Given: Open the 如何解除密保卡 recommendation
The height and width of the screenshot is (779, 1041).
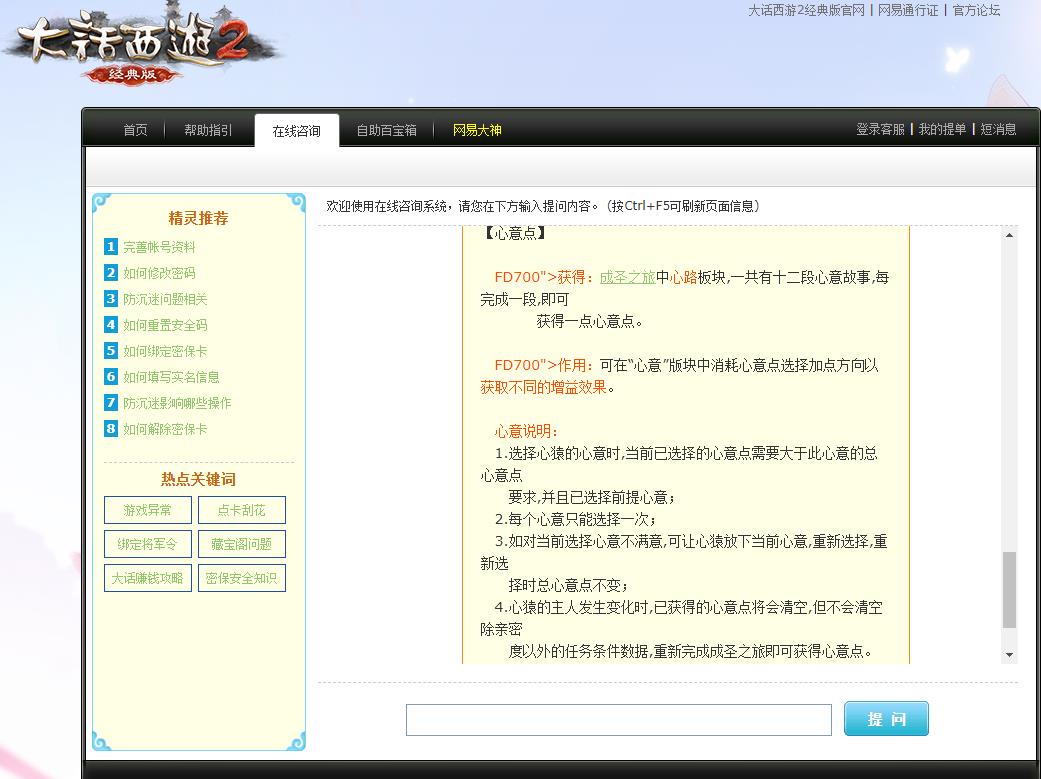Looking at the screenshot, I should pos(165,428).
